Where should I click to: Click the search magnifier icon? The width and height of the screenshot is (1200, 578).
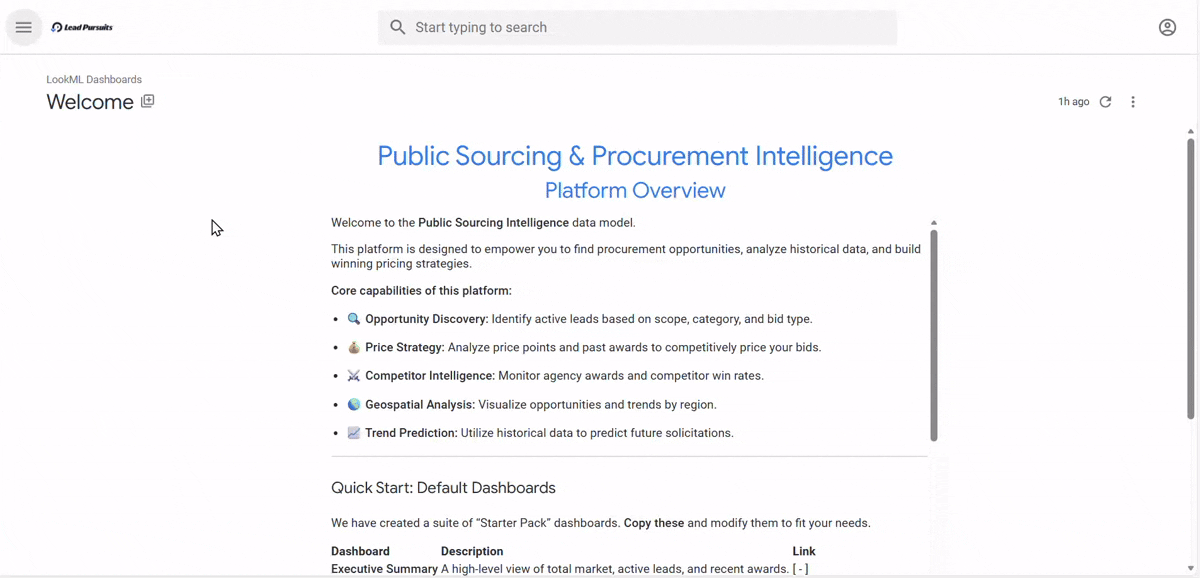[398, 27]
